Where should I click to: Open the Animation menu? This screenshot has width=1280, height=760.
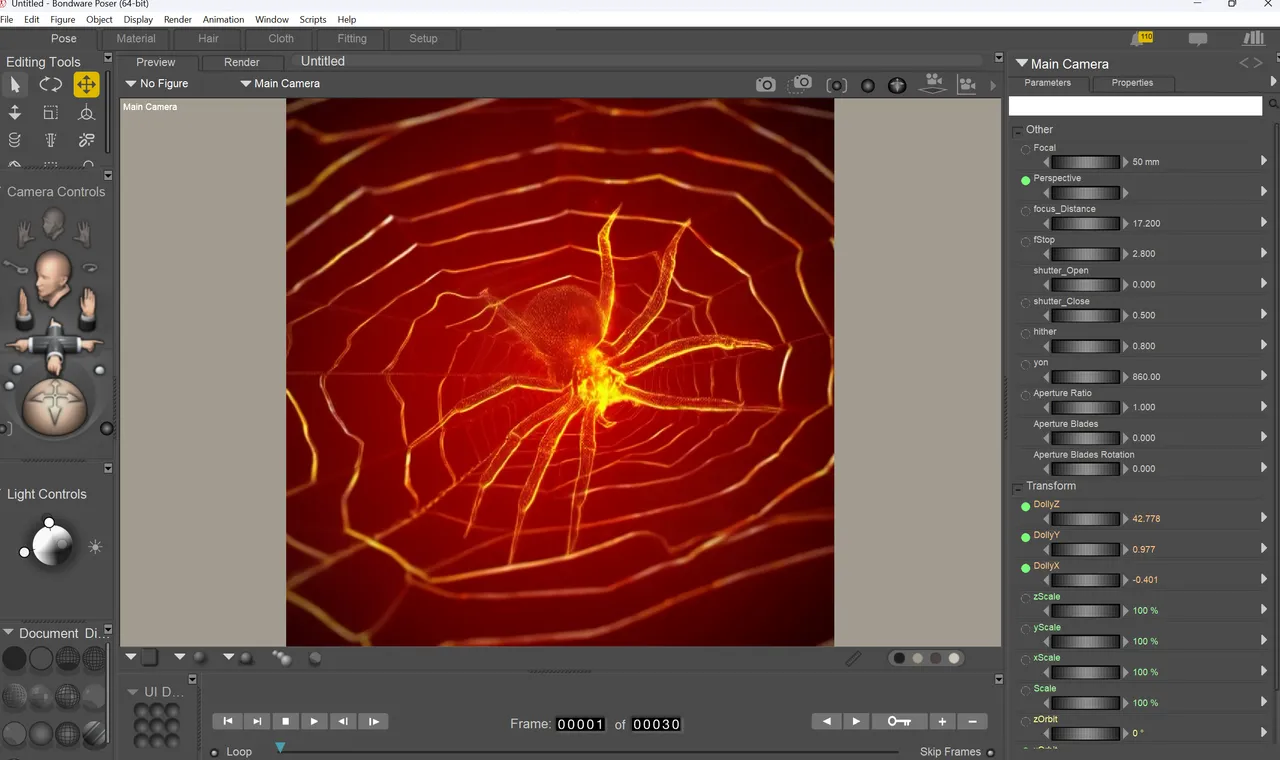[x=223, y=19]
